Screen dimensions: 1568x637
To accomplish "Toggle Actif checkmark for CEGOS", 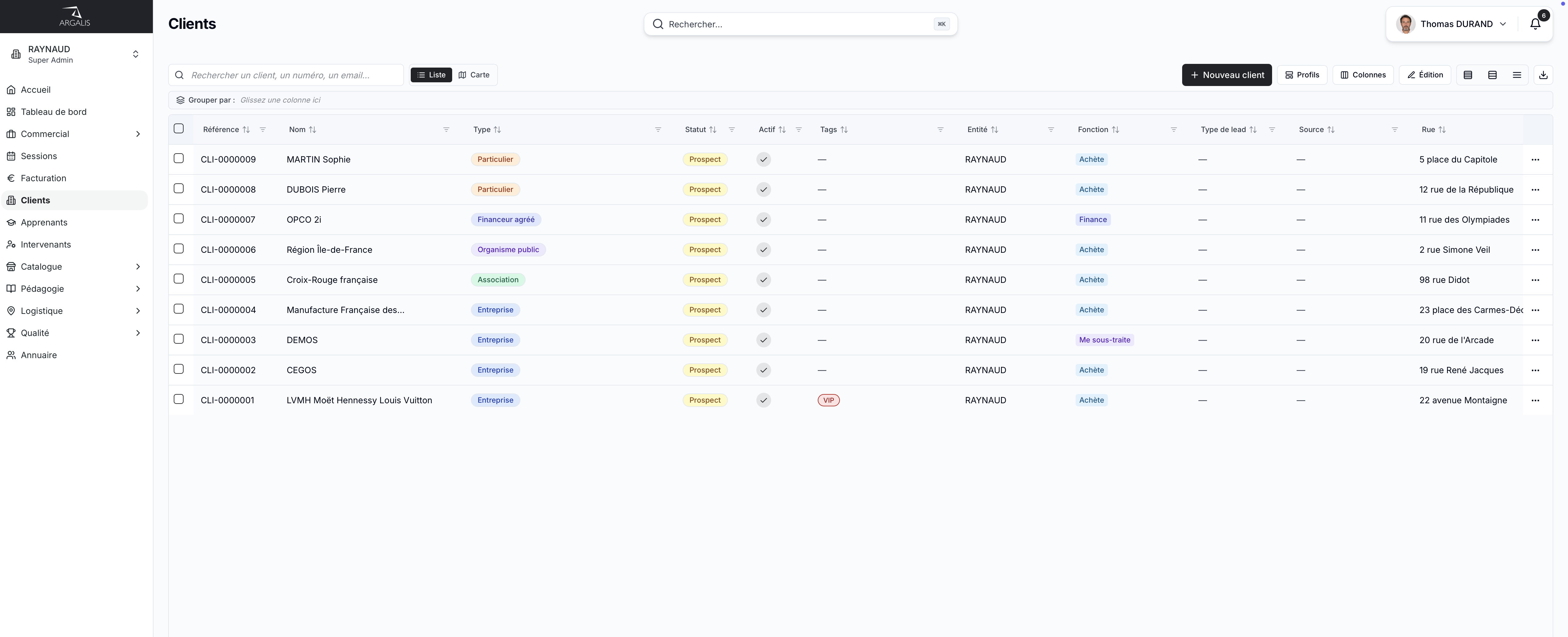I will 763,370.
